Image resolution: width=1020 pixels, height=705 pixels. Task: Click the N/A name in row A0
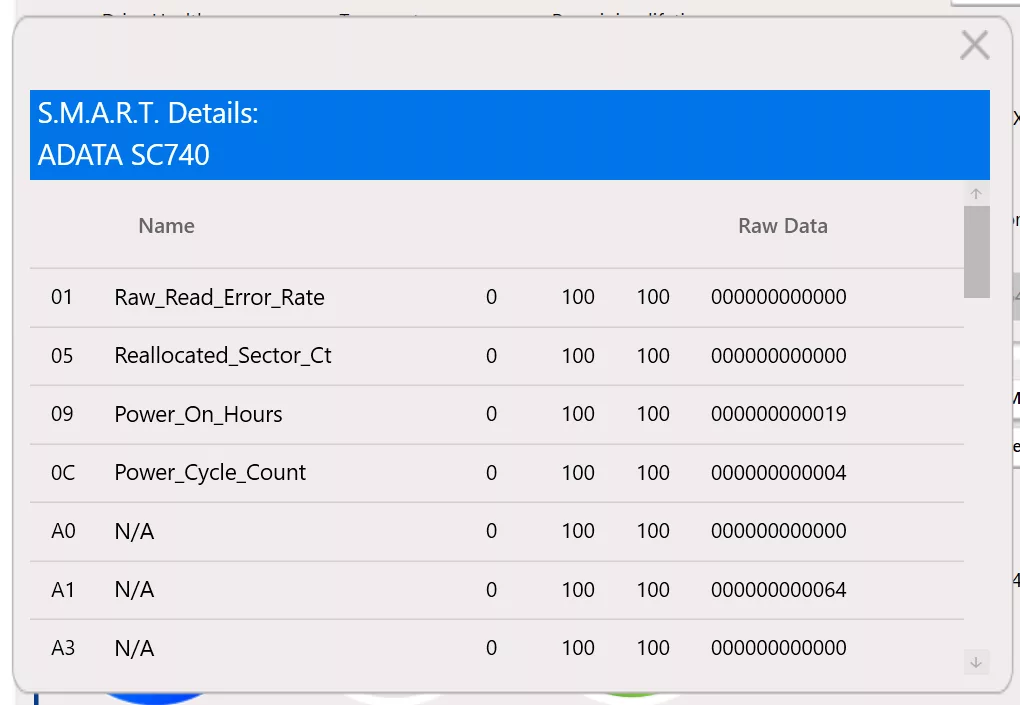click(134, 531)
